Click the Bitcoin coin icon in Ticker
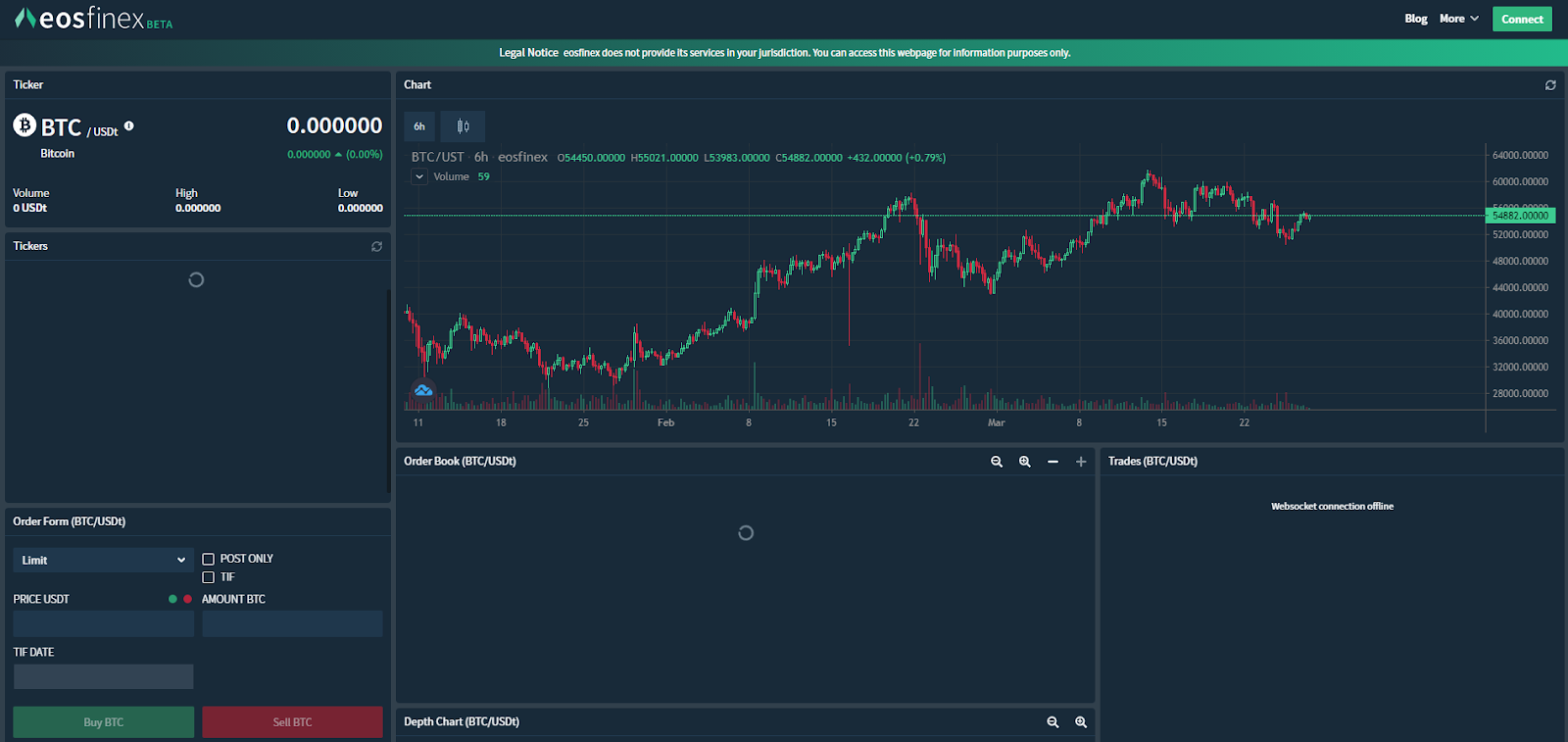 click(24, 125)
